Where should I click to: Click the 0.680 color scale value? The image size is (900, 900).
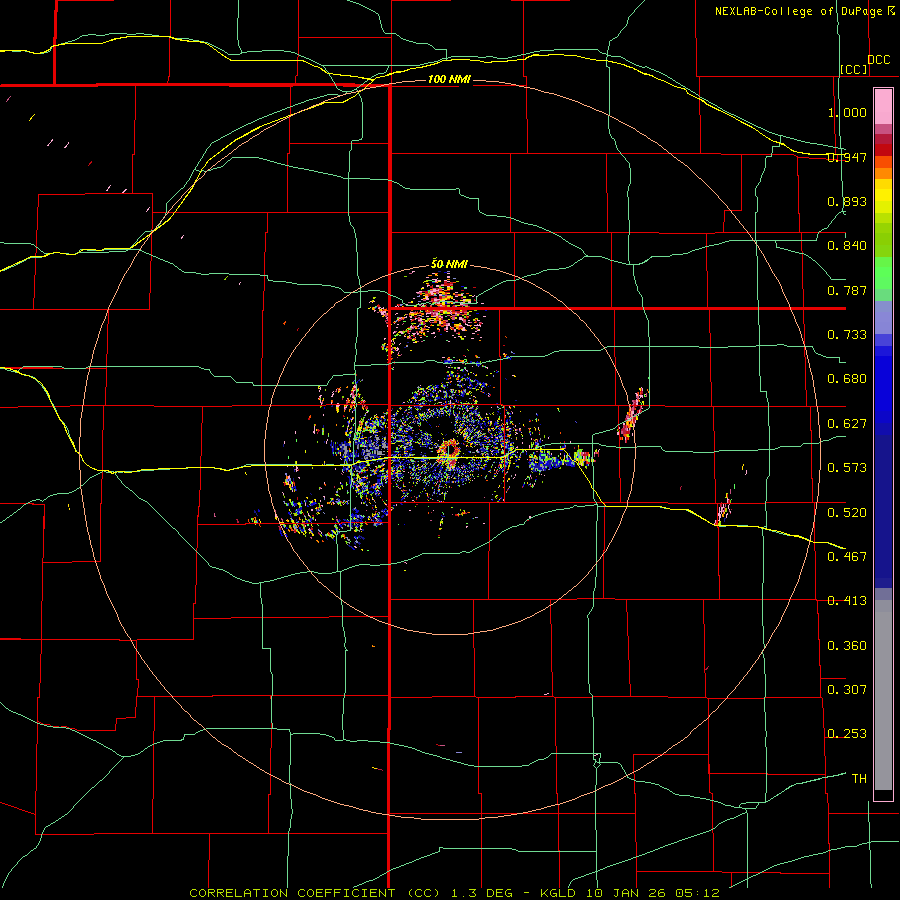click(x=847, y=379)
